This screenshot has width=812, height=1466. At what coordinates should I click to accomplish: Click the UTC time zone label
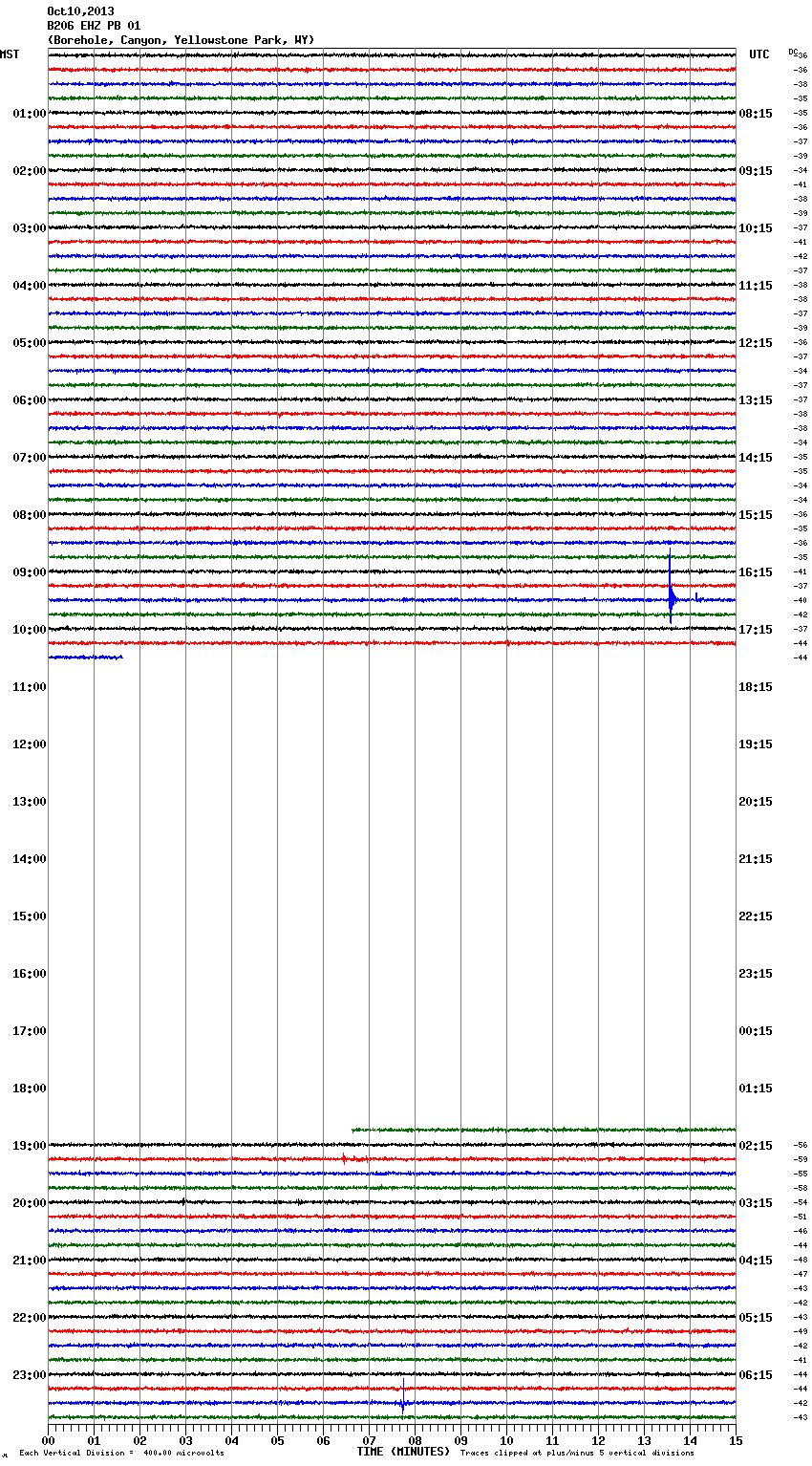pyautogui.click(x=759, y=54)
